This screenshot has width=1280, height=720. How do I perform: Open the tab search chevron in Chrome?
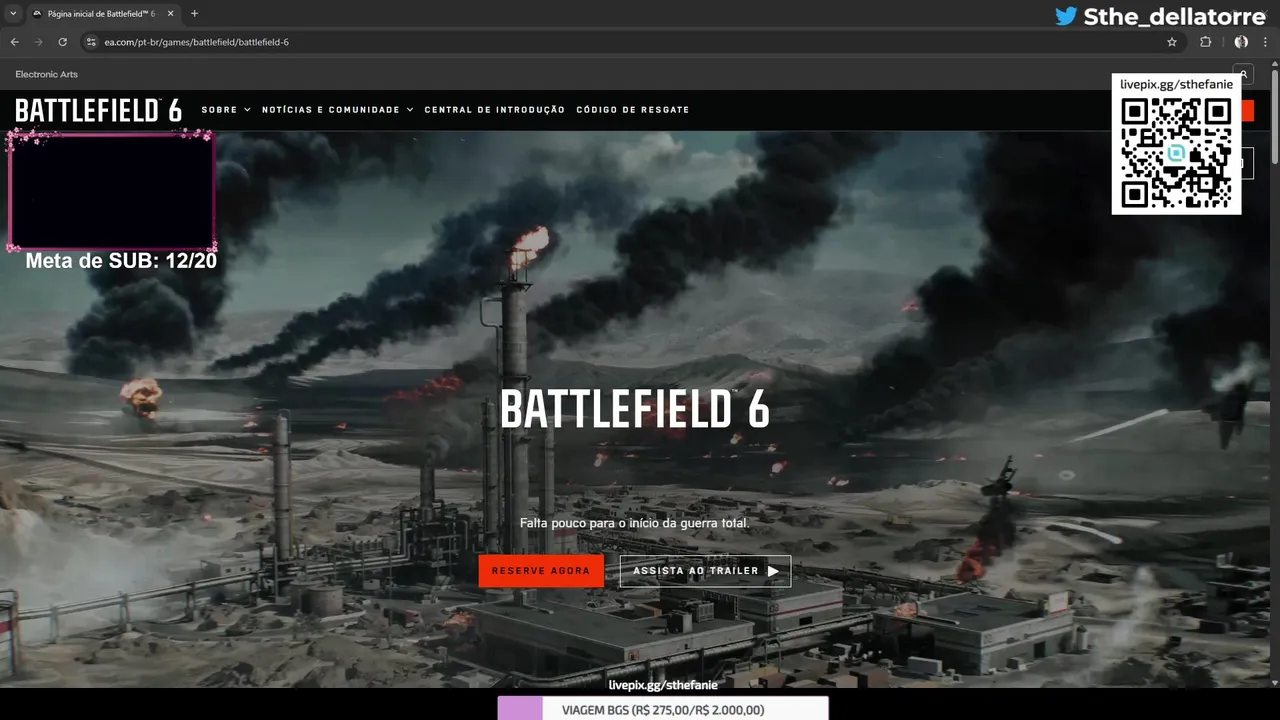tap(13, 13)
